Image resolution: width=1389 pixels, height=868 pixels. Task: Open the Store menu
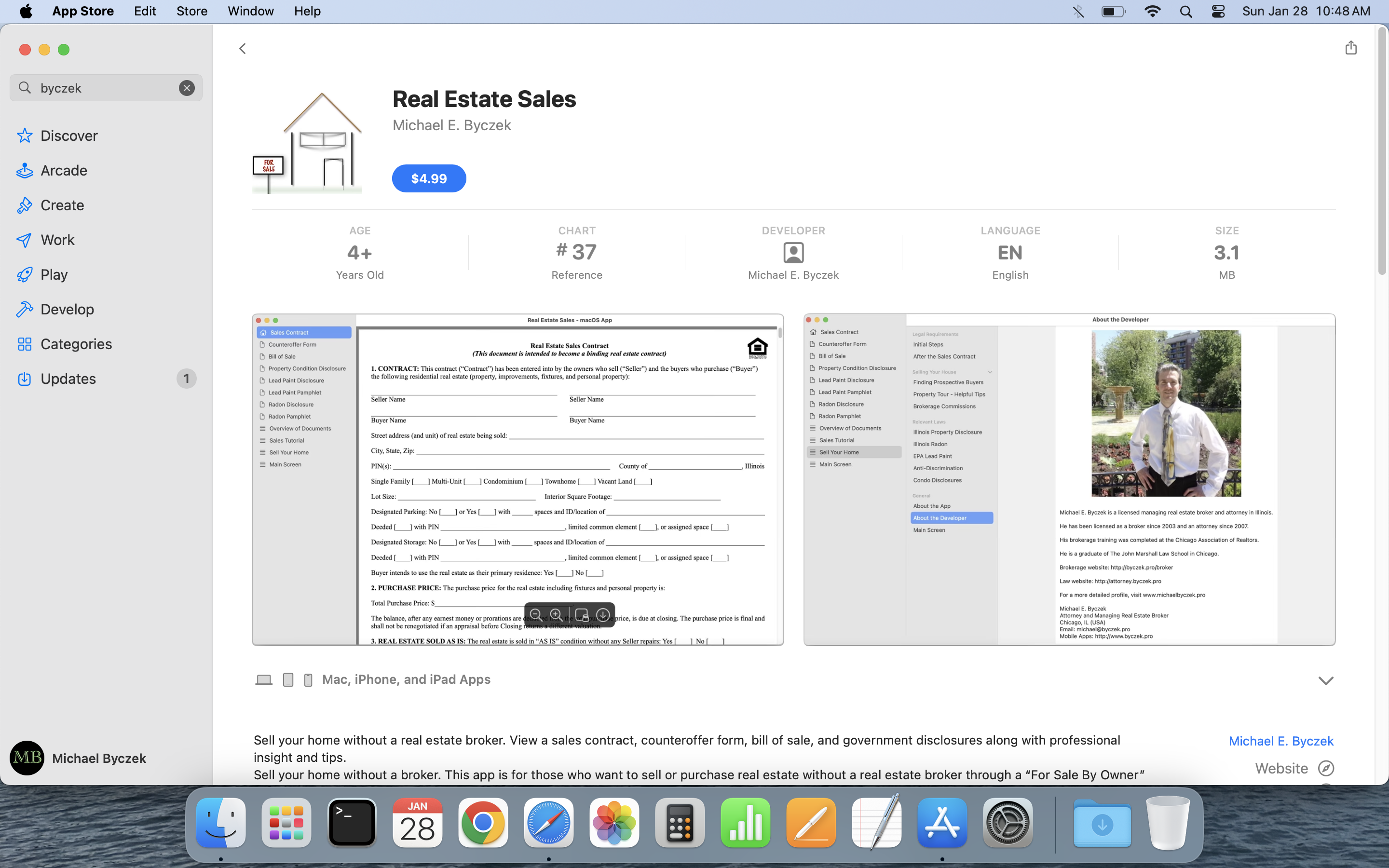click(191, 11)
